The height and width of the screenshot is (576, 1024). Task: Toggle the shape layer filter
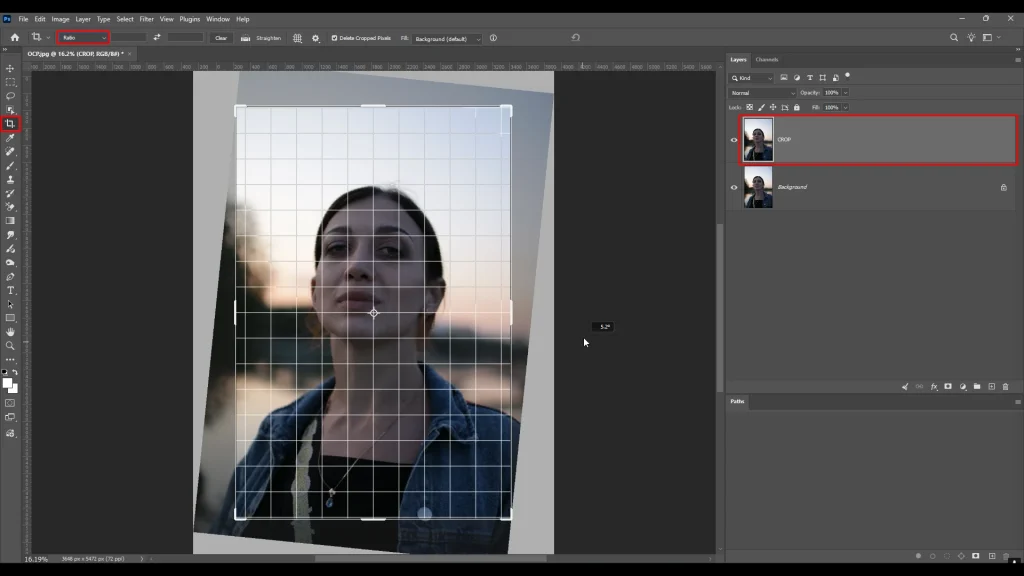(823, 78)
